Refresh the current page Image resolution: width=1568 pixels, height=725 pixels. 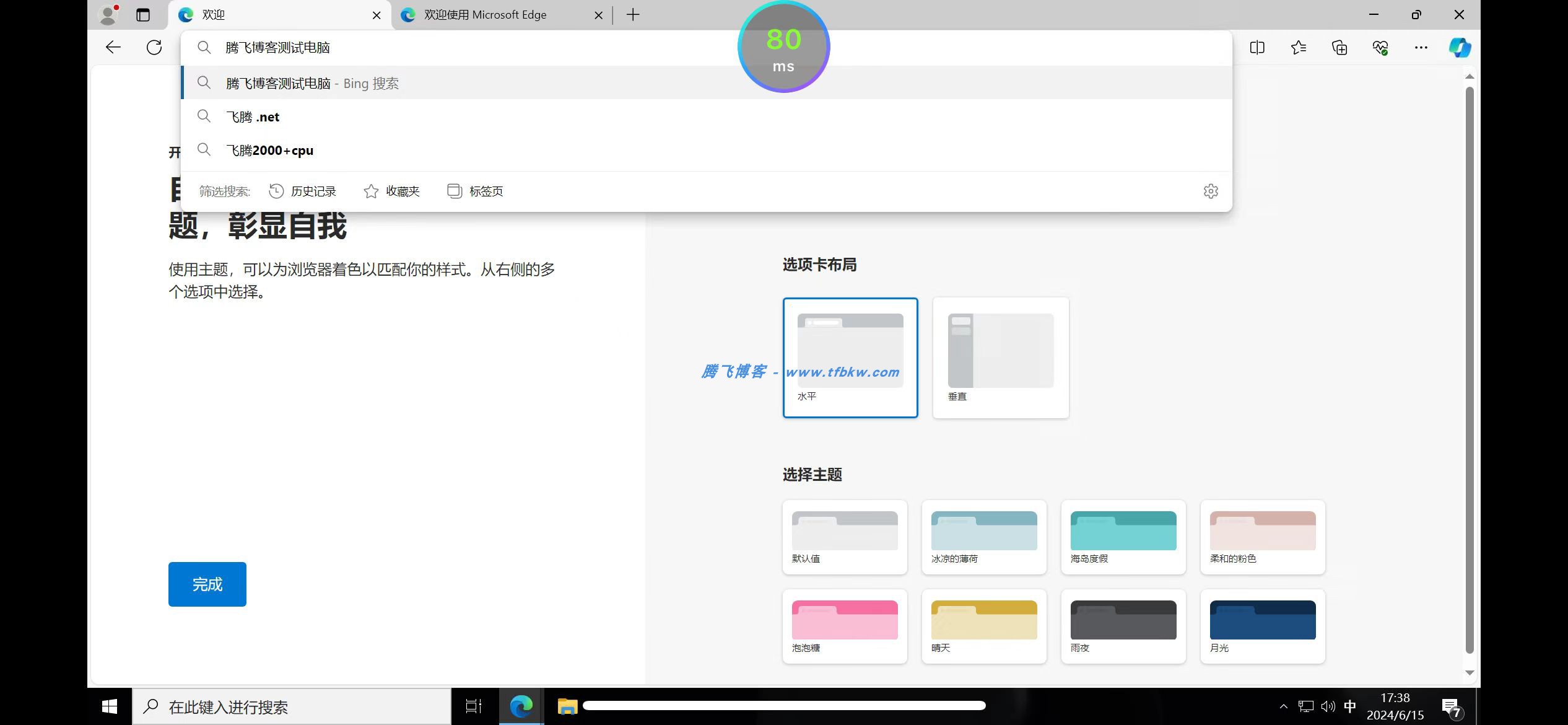[x=154, y=48]
